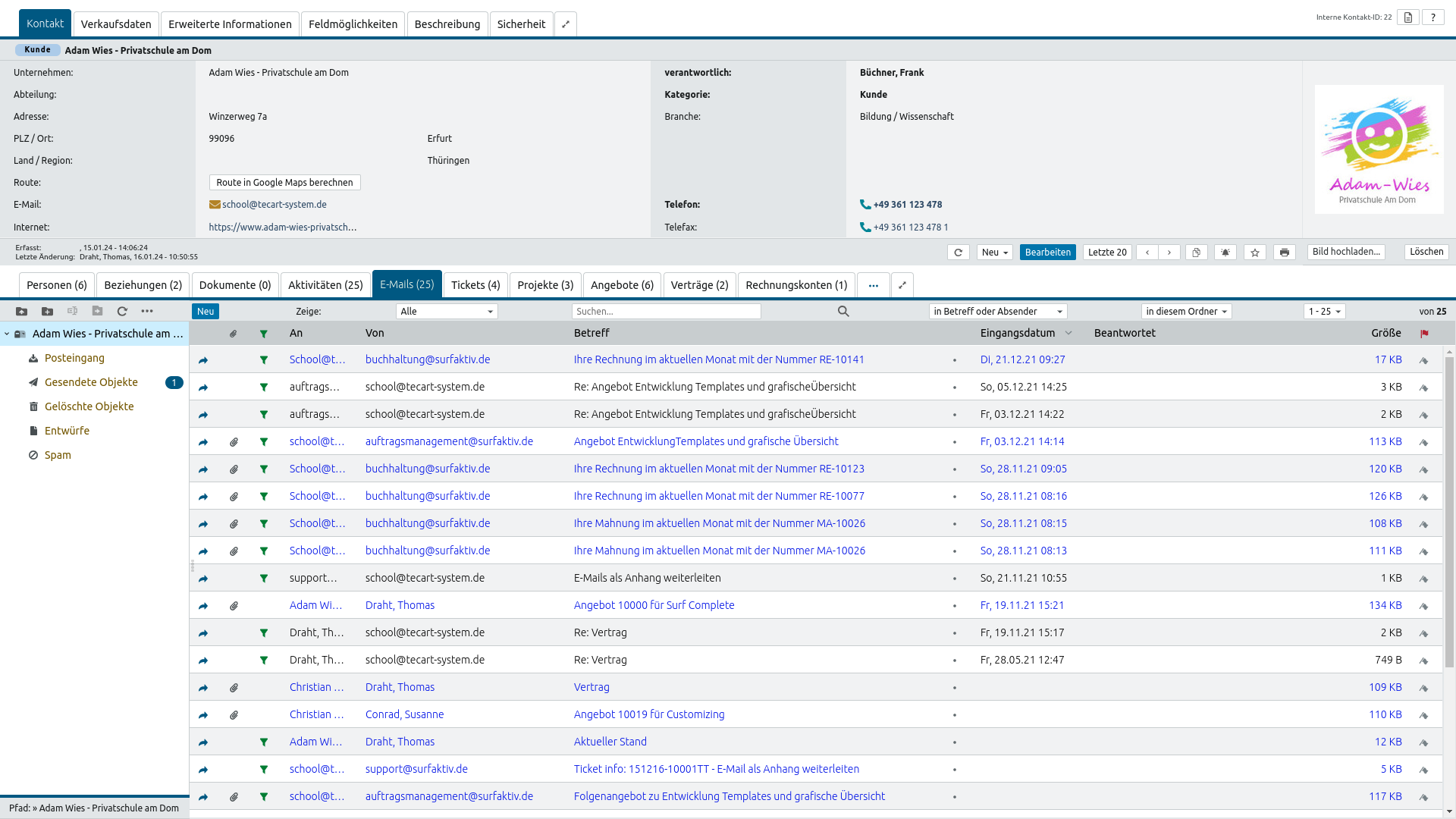Click the print icon in contact toolbar
This screenshot has width=1456, height=819.
(x=1284, y=253)
